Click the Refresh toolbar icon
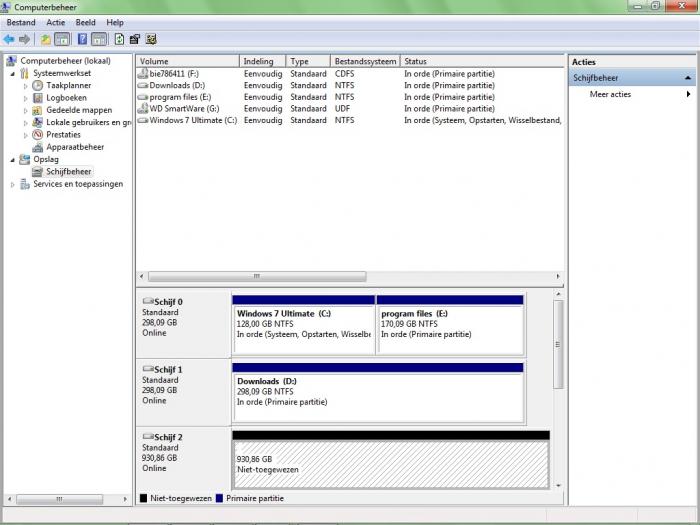The width and height of the screenshot is (700, 525). (119, 39)
